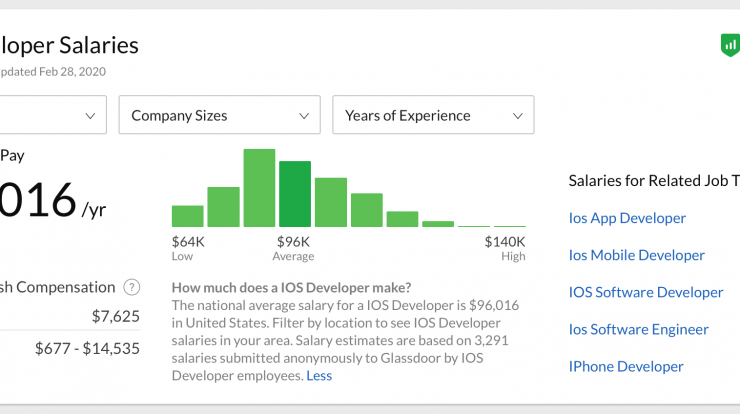Open the Ios Mobile Developer link
Screen dimensions: 740x414
click(637, 255)
